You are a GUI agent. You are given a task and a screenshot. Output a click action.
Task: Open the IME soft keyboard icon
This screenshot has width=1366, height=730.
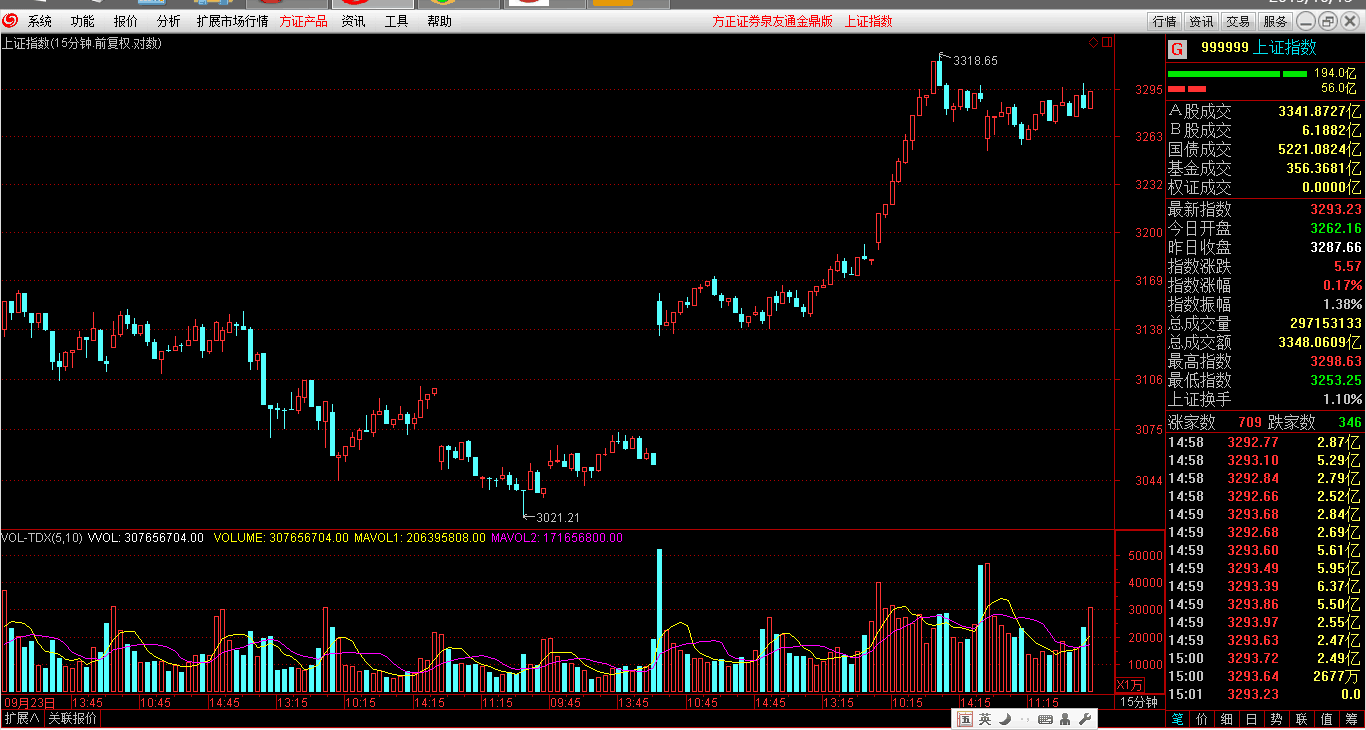click(1045, 719)
